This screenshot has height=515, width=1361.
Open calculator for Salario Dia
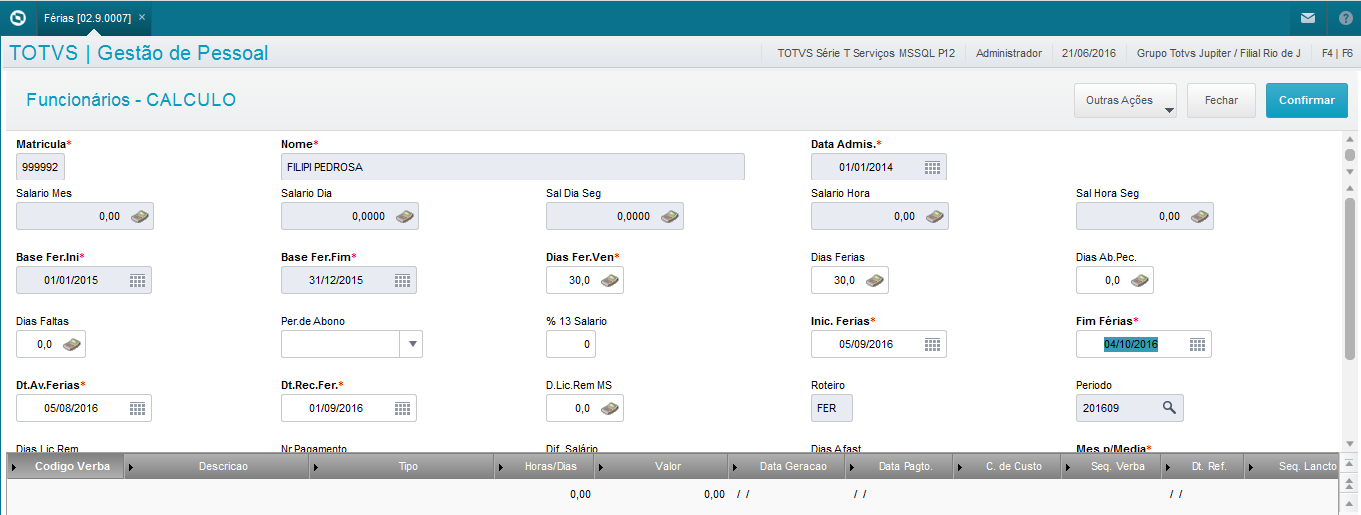[x=405, y=216]
